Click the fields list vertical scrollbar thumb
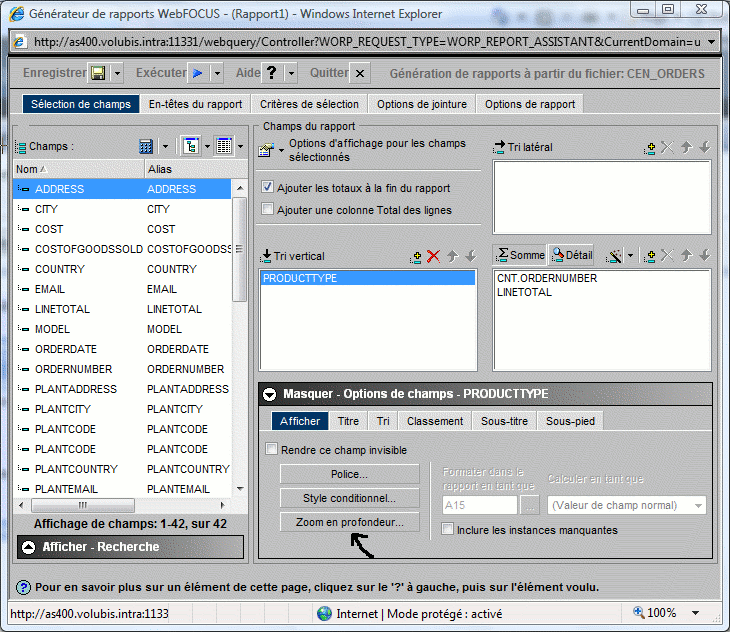The image size is (730, 632). [239, 249]
